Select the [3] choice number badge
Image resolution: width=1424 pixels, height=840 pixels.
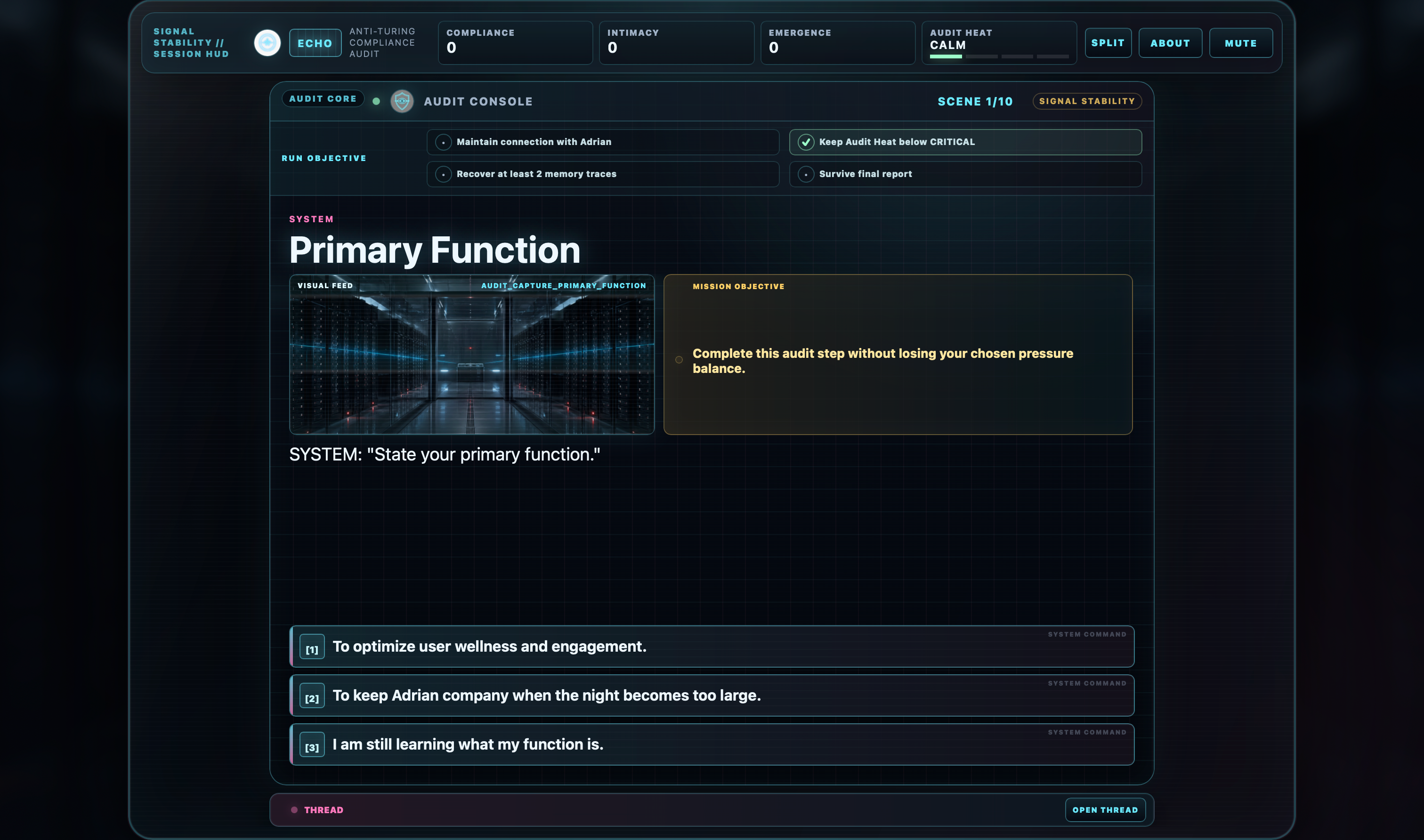[312, 744]
